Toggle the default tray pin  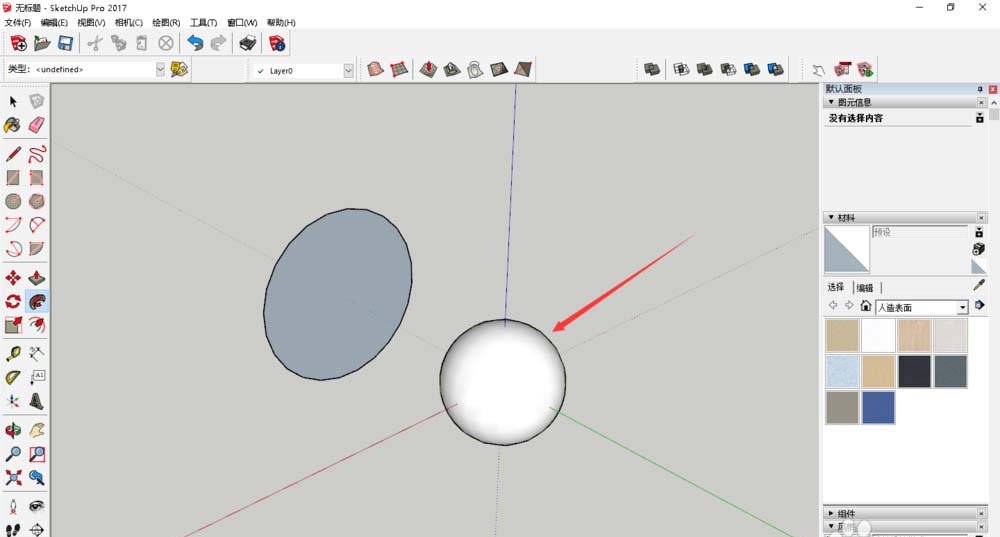980,89
